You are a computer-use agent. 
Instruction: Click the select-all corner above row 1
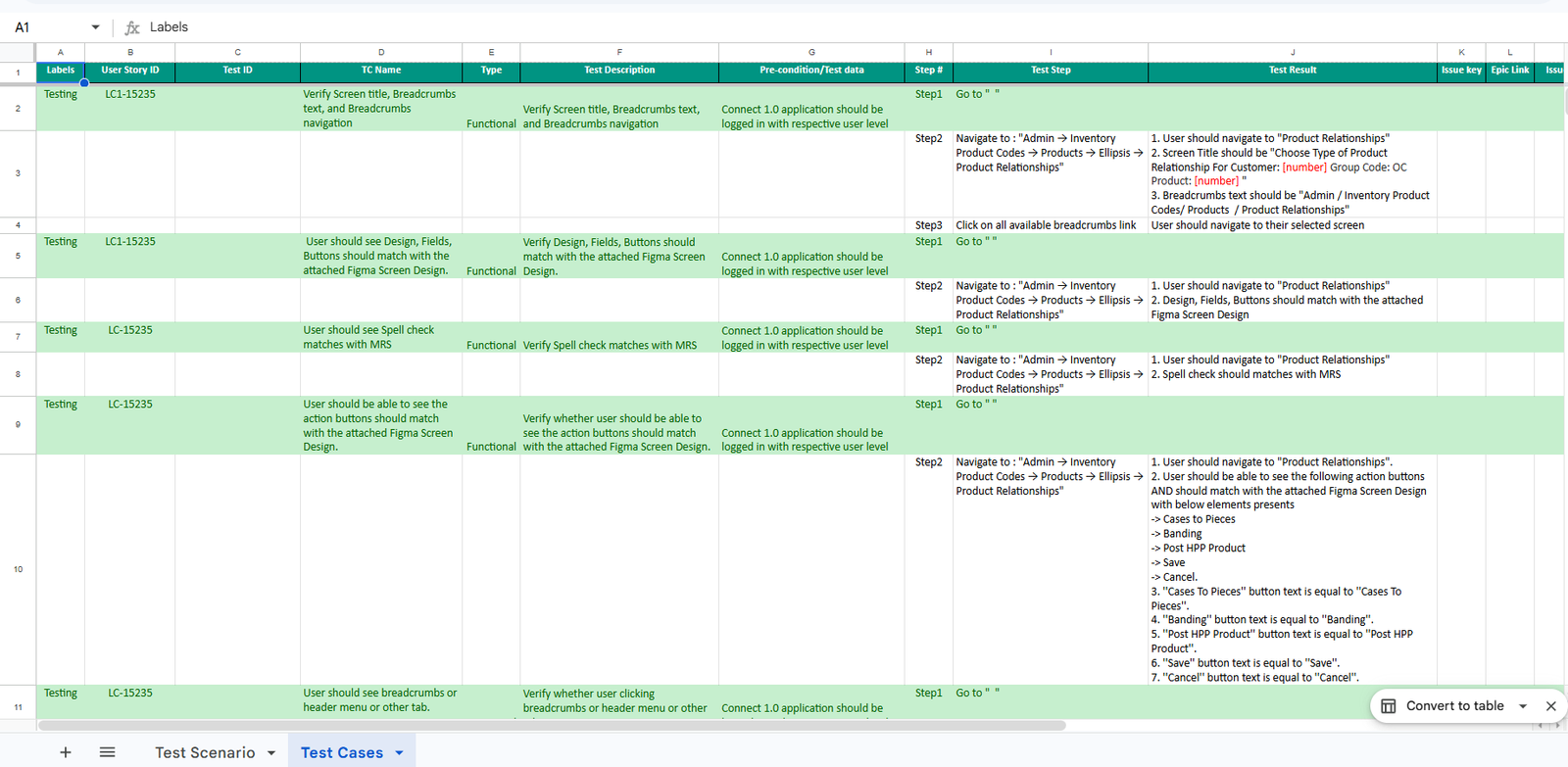pyautogui.click(x=18, y=52)
